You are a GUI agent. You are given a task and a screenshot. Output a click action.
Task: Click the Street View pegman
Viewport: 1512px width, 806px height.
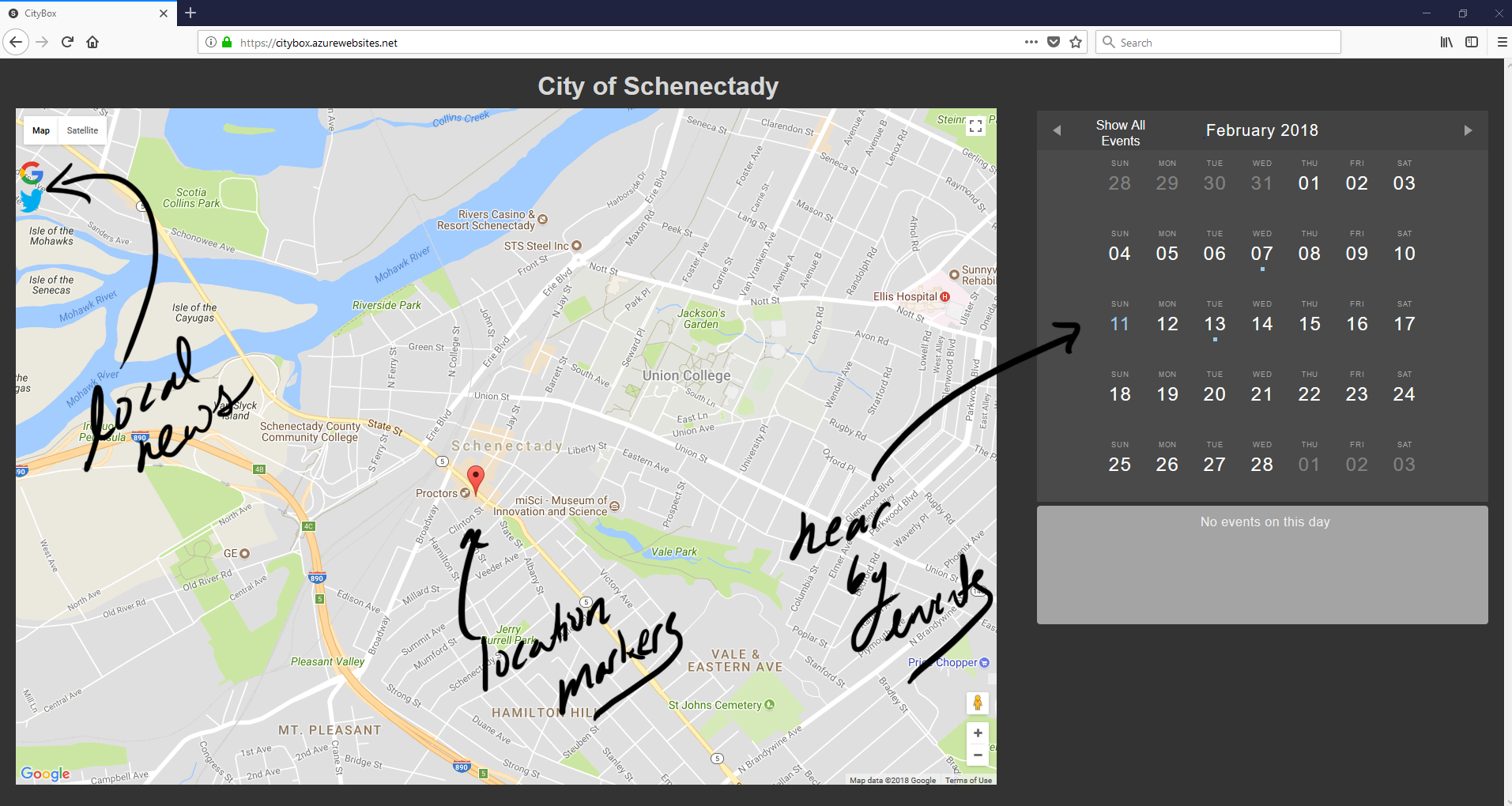point(978,702)
